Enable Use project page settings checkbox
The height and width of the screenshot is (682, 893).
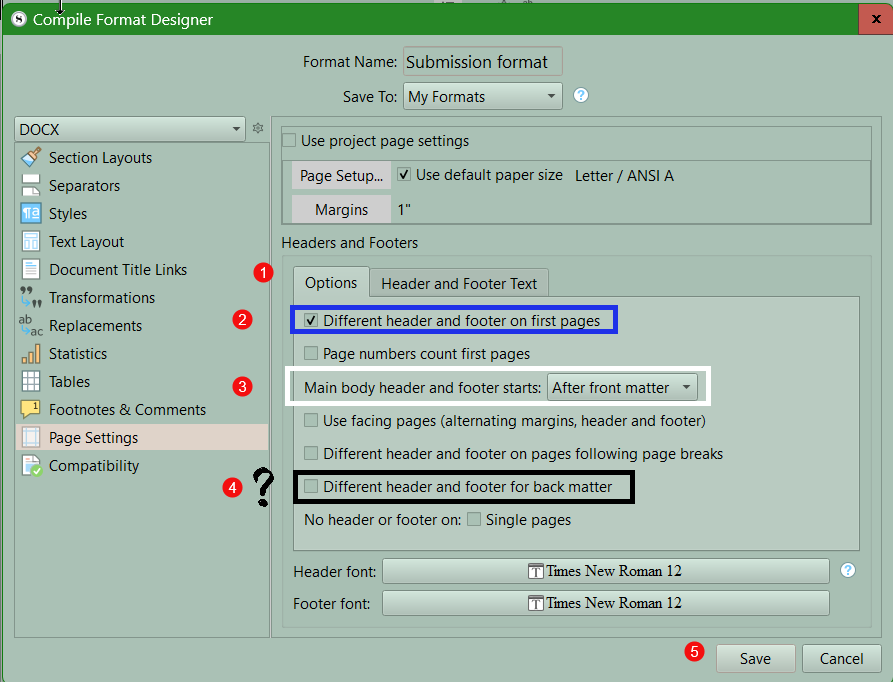[290, 141]
